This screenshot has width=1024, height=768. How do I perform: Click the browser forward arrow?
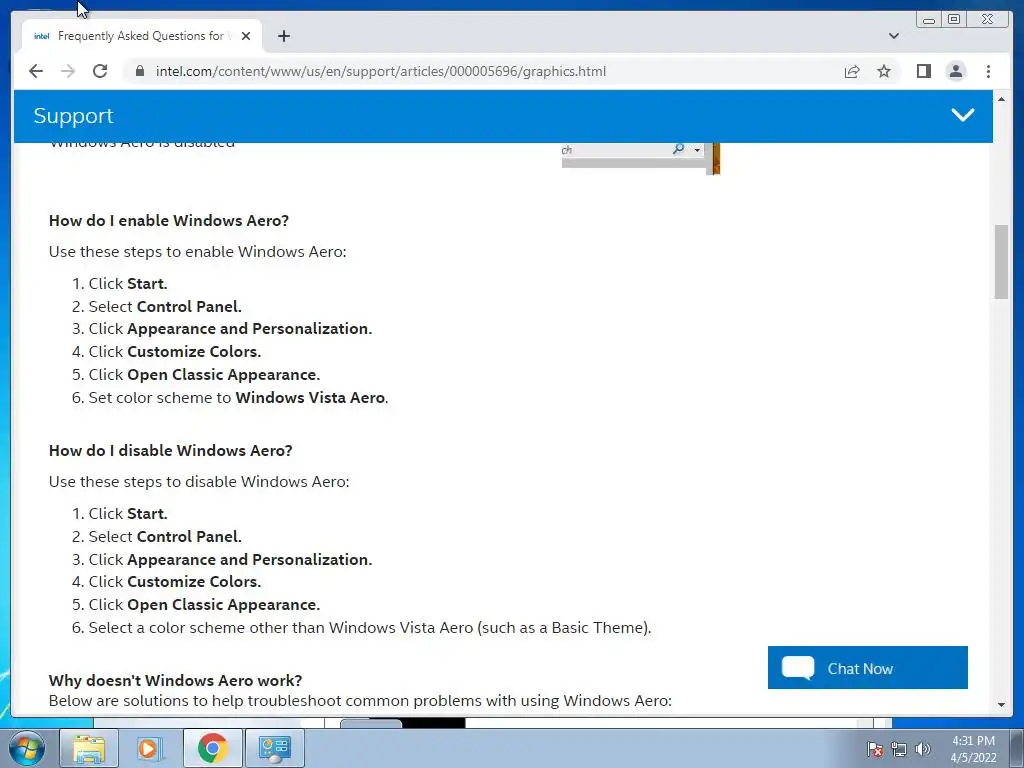[x=68, y=71]
